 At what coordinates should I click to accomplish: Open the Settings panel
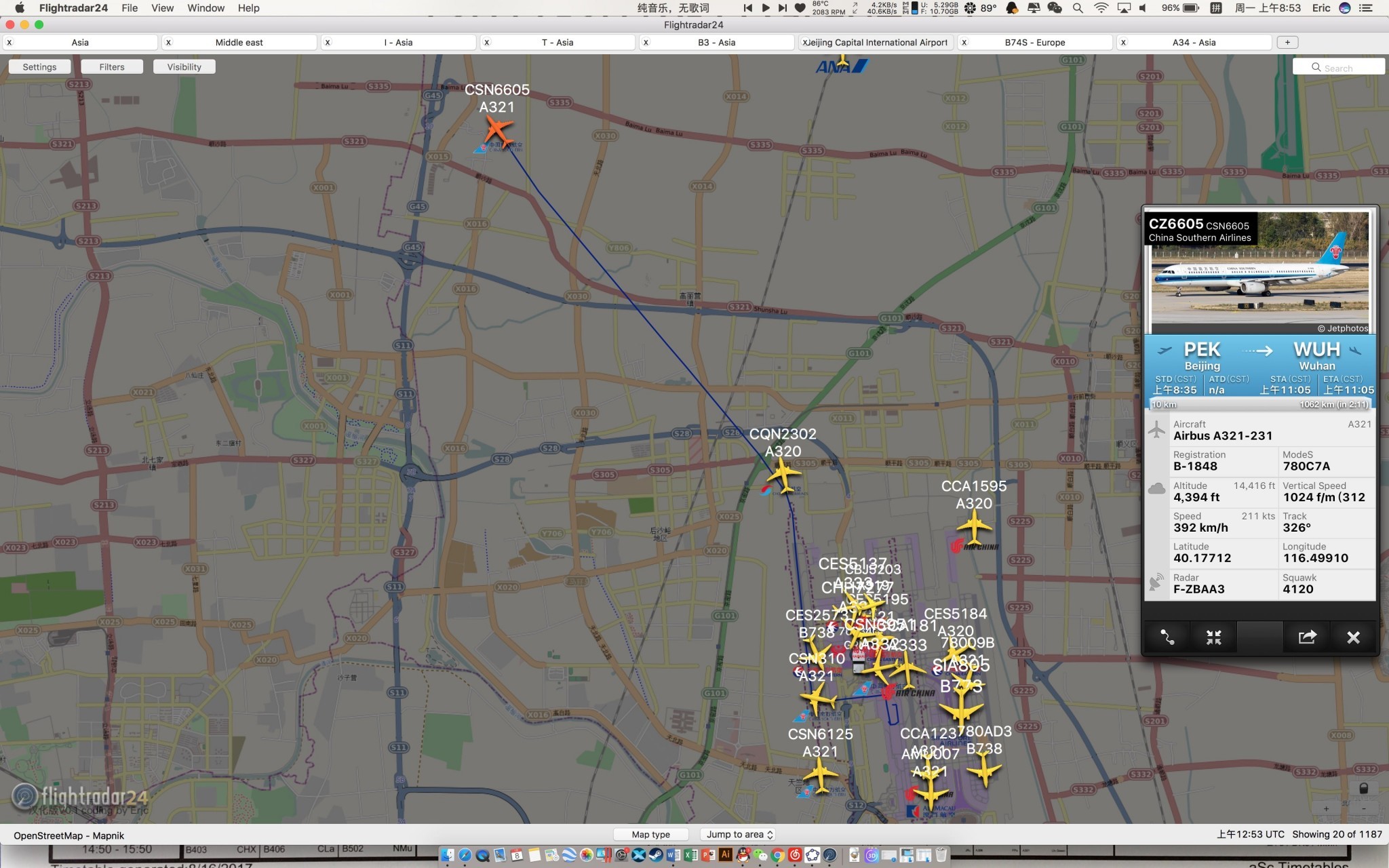39,66
